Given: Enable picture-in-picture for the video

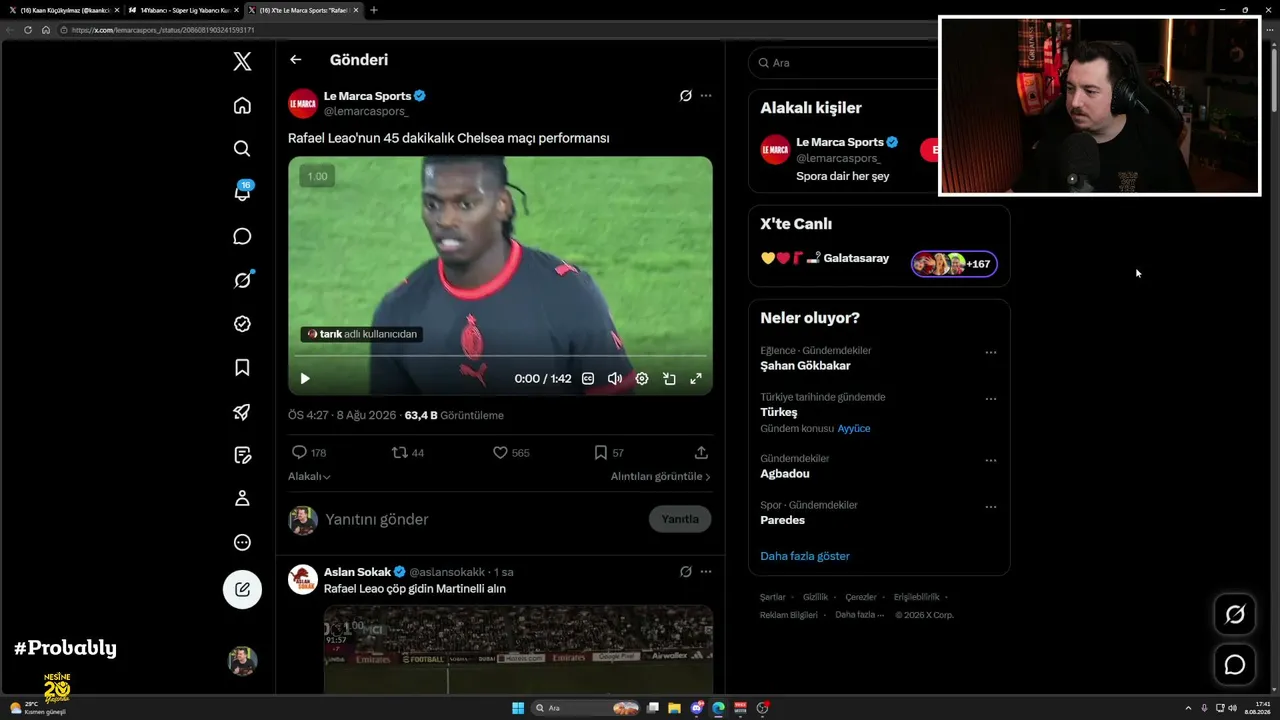Looking at the screenshot, I should [669, 379].
